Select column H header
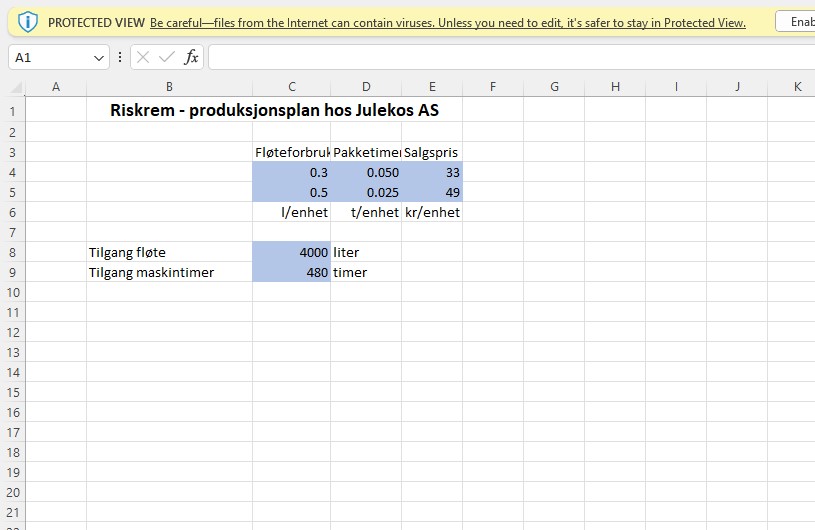This screenshot has width=815, height=530. (615, 87)
